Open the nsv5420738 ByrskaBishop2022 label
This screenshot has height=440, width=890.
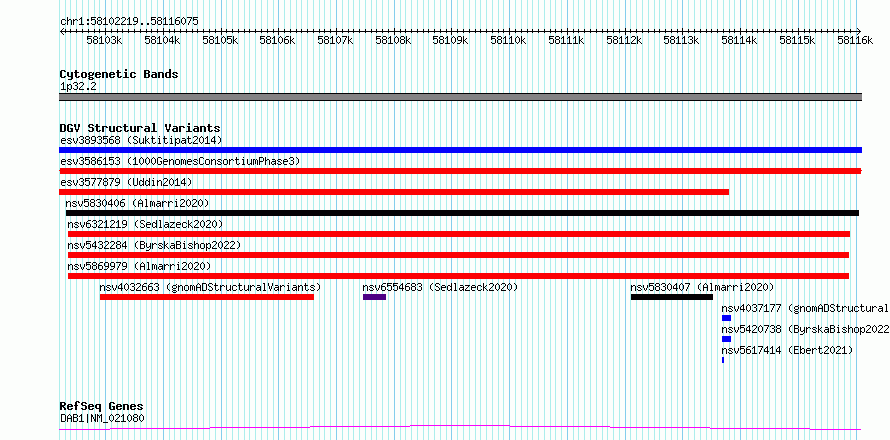805,329
